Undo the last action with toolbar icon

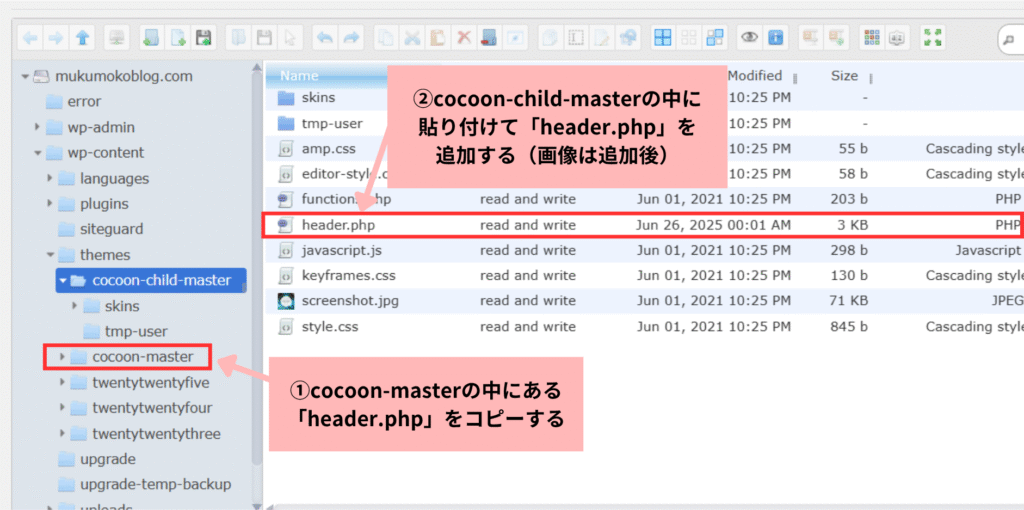pos(325,38)
